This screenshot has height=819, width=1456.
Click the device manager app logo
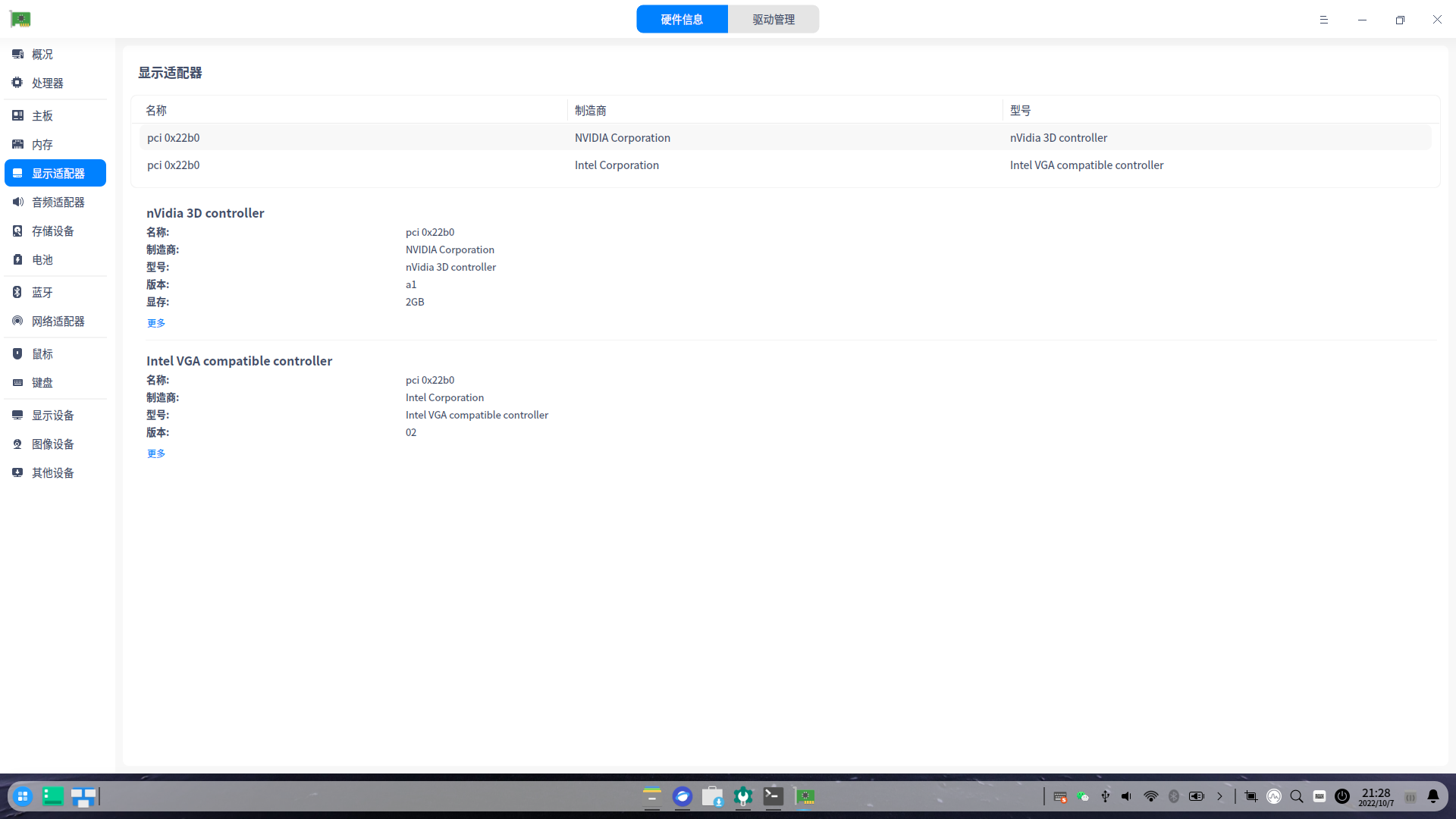point(20,20)
